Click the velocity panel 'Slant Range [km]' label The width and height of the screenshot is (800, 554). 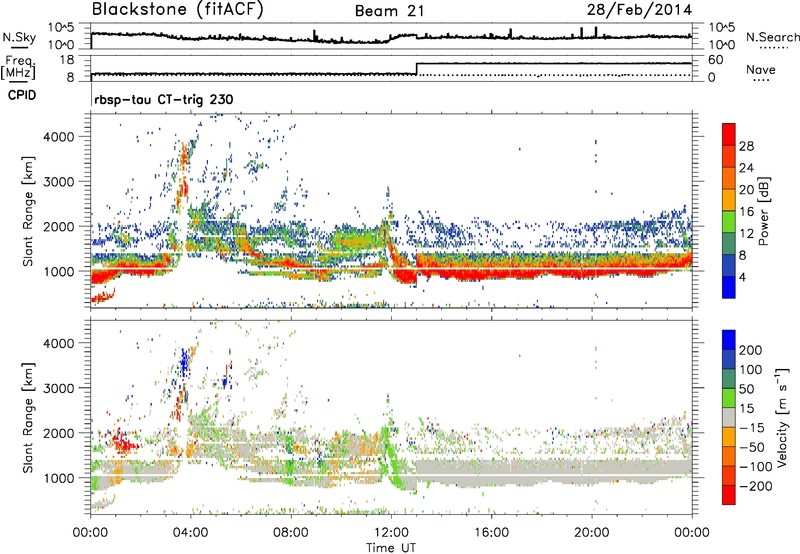28,417
